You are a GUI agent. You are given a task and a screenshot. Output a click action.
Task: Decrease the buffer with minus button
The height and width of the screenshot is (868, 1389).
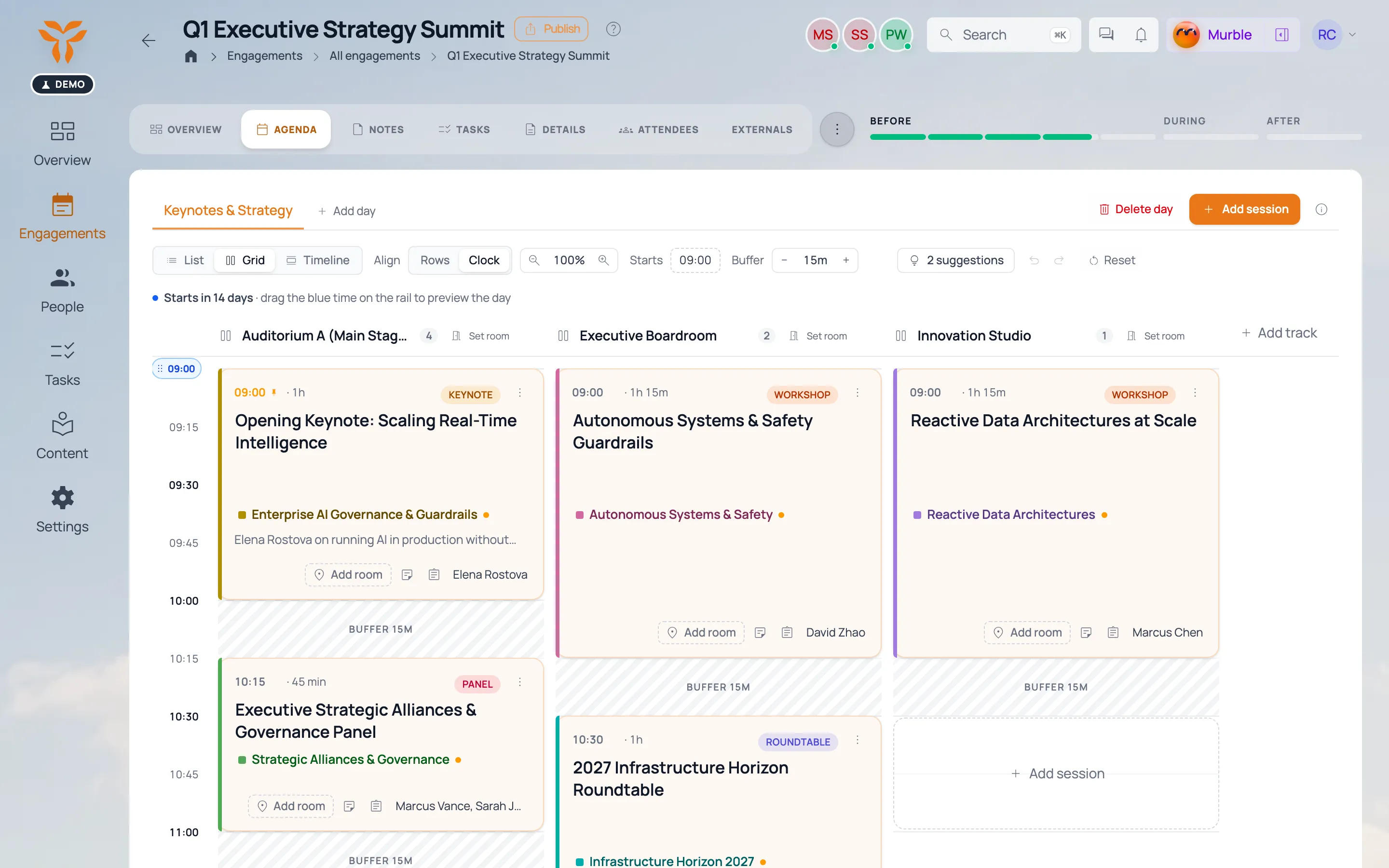click(784, 260)
